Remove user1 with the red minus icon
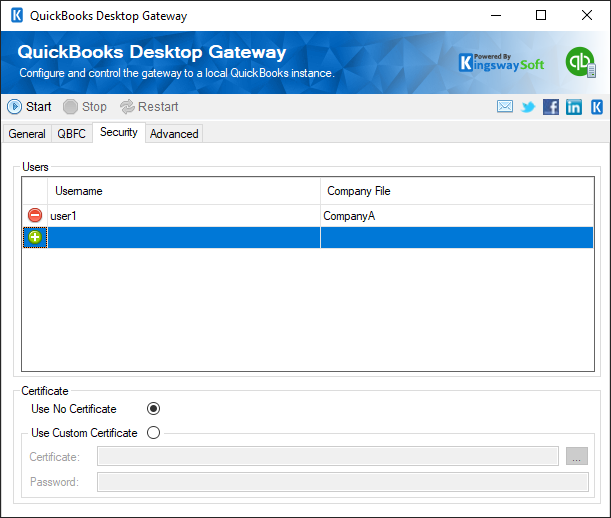This screenshot has width=611, height=518. click(x=35, y=215)
